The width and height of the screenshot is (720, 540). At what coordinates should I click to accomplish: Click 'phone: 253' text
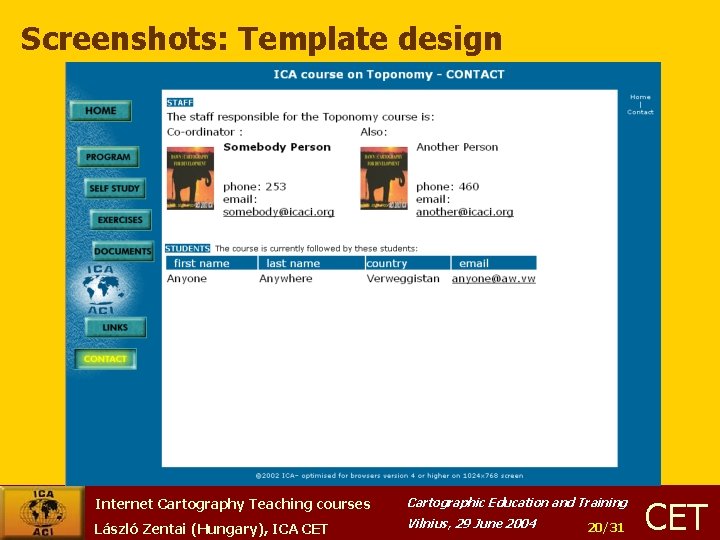(254, 186)
